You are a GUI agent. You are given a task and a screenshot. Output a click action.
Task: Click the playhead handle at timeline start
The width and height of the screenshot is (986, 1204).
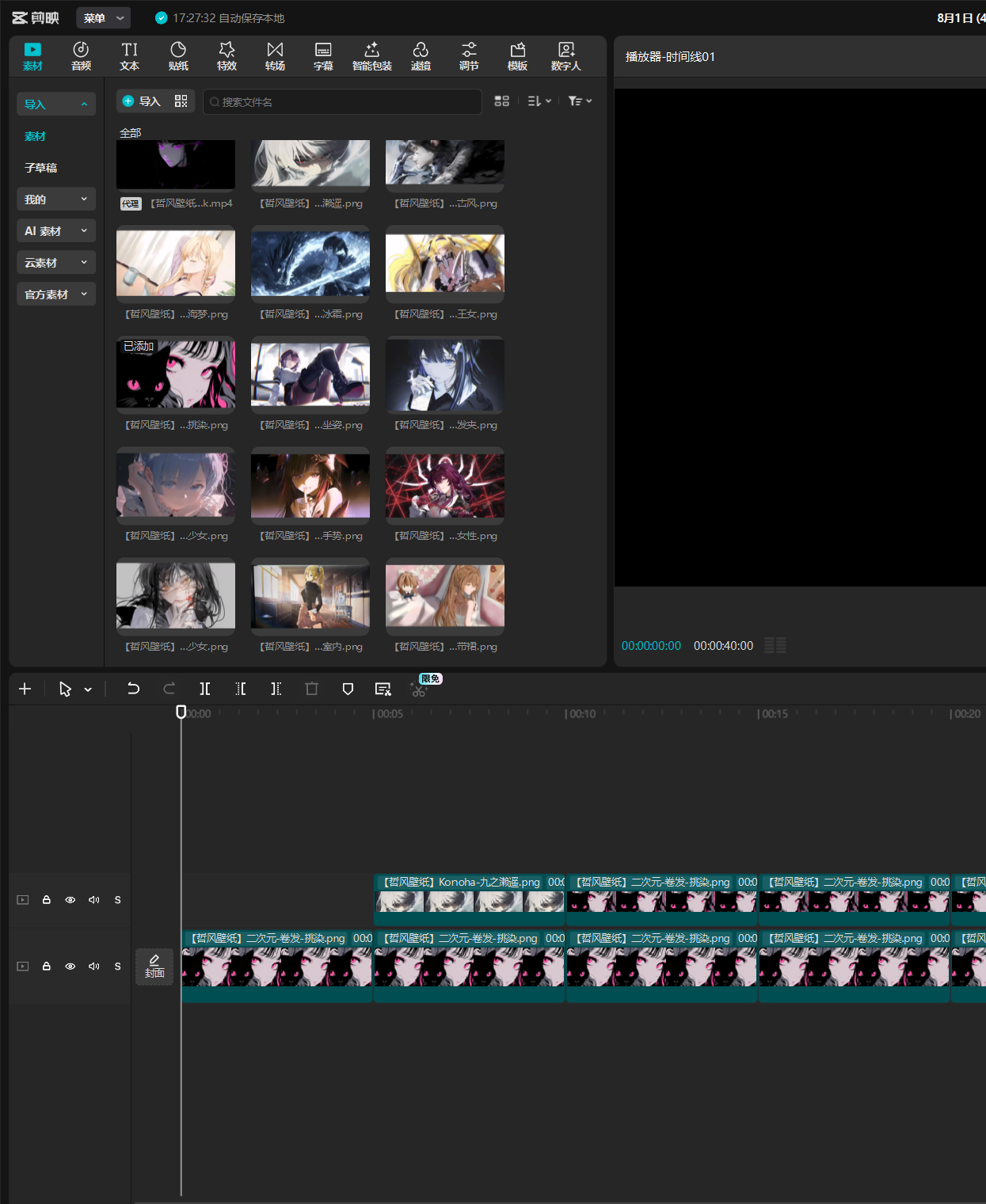click(181, 712)
